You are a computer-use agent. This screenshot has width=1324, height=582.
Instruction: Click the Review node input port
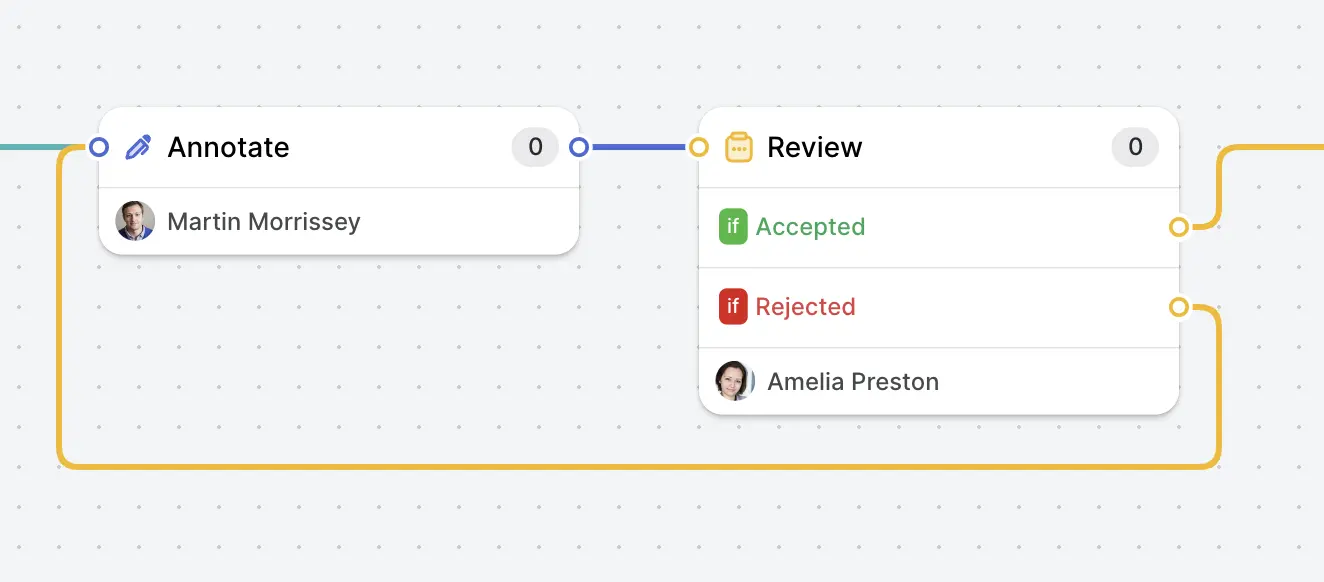tap(699, 148)
